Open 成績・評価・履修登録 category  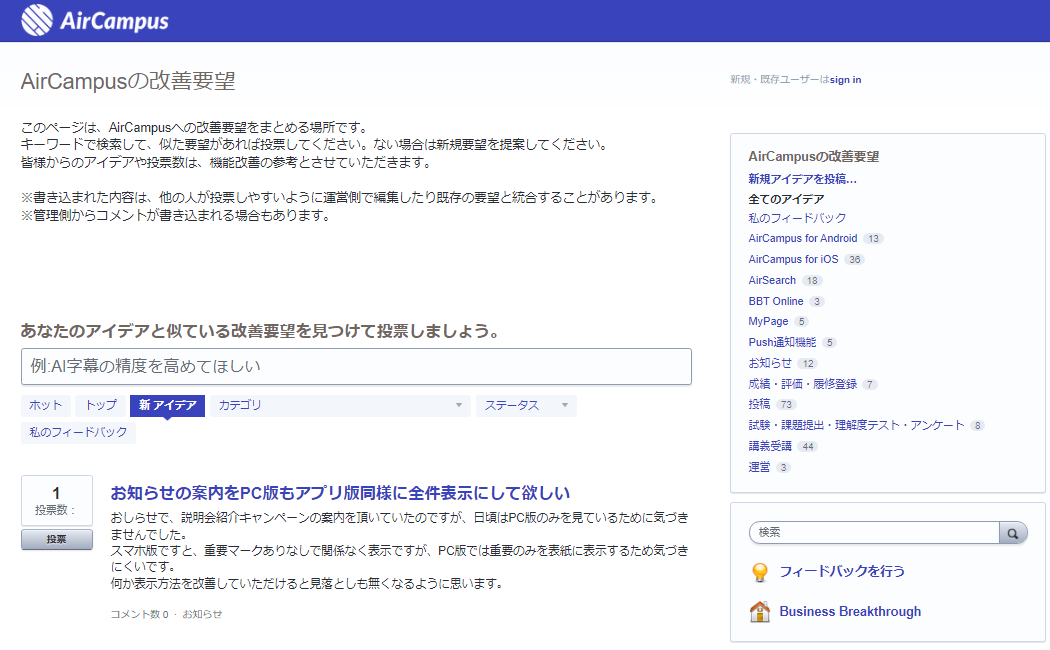802,384
